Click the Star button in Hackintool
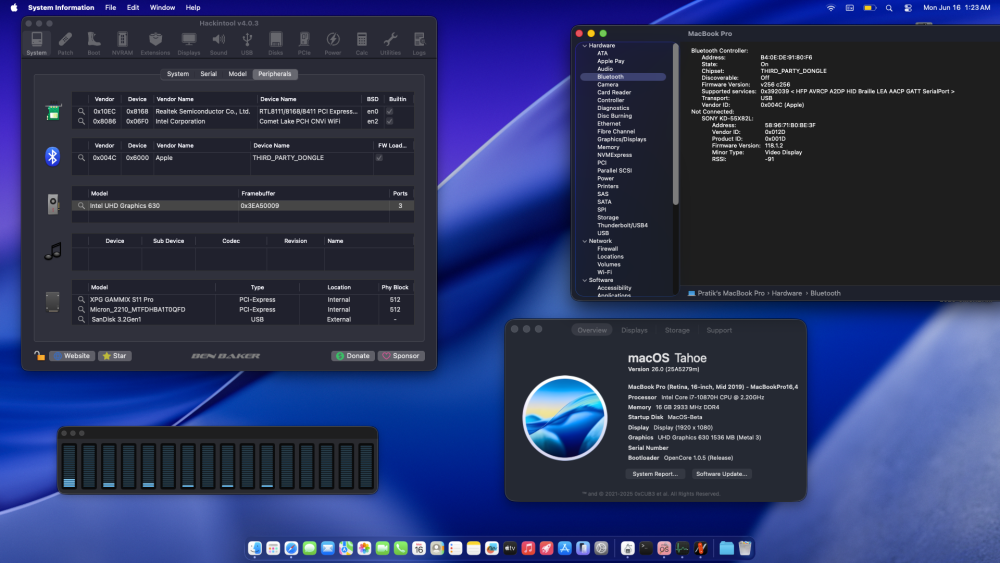The image size is (1000, 563). (115, 356)
